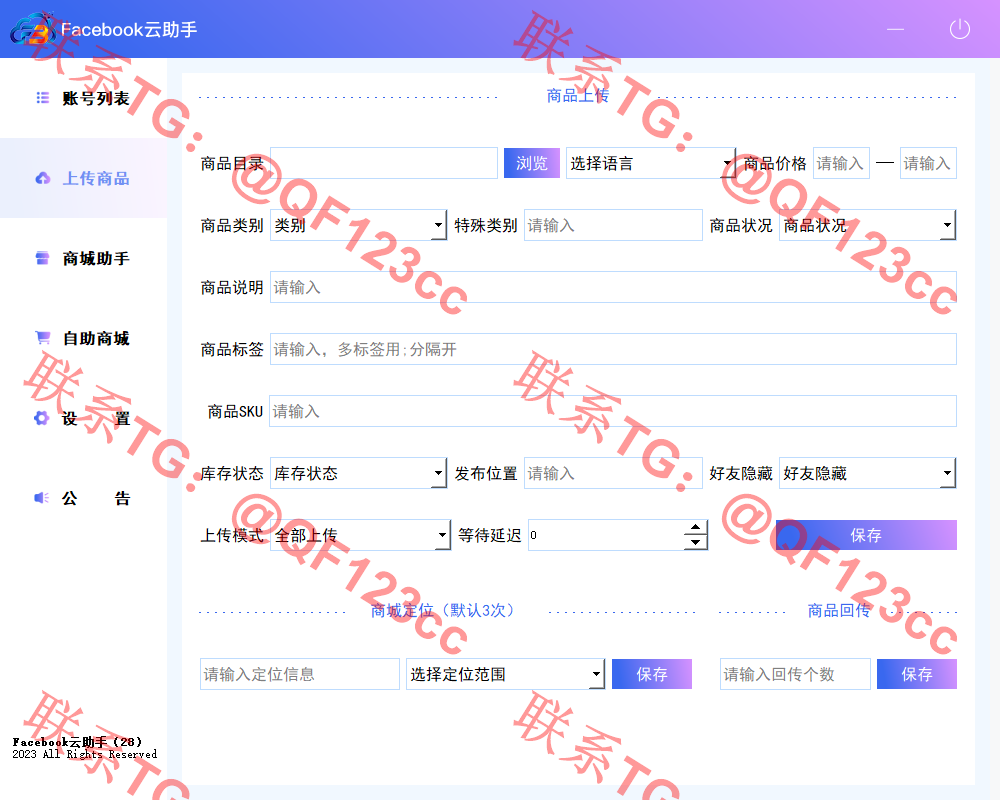This screenshot has height=800, width=1000.
Task: Click the 商品回传 section heading
Action: [839, 611]
